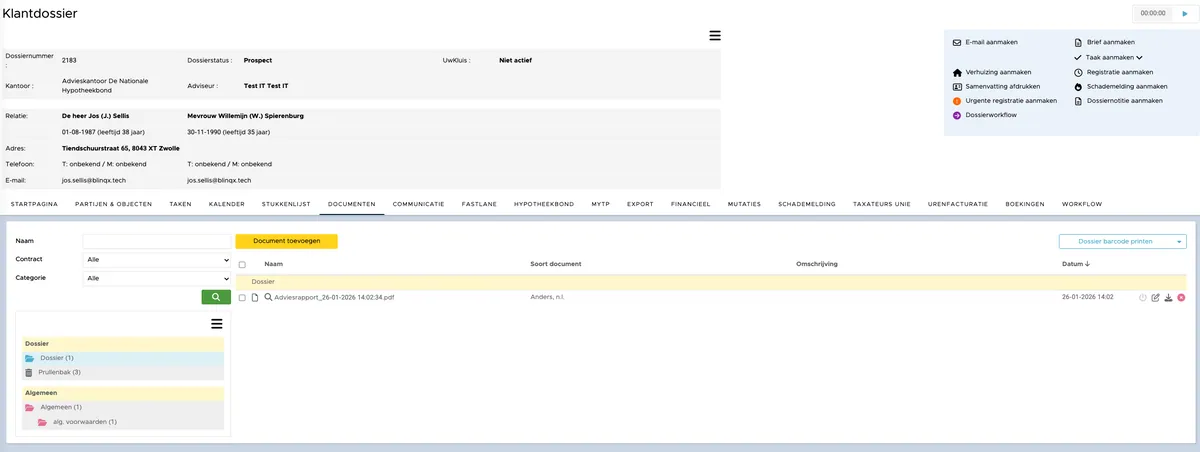Click the email jos.sellis@blinqx.tech under Jos Sellis
This screenshot has height=452, width=1200.
click(x=93, y=180)
